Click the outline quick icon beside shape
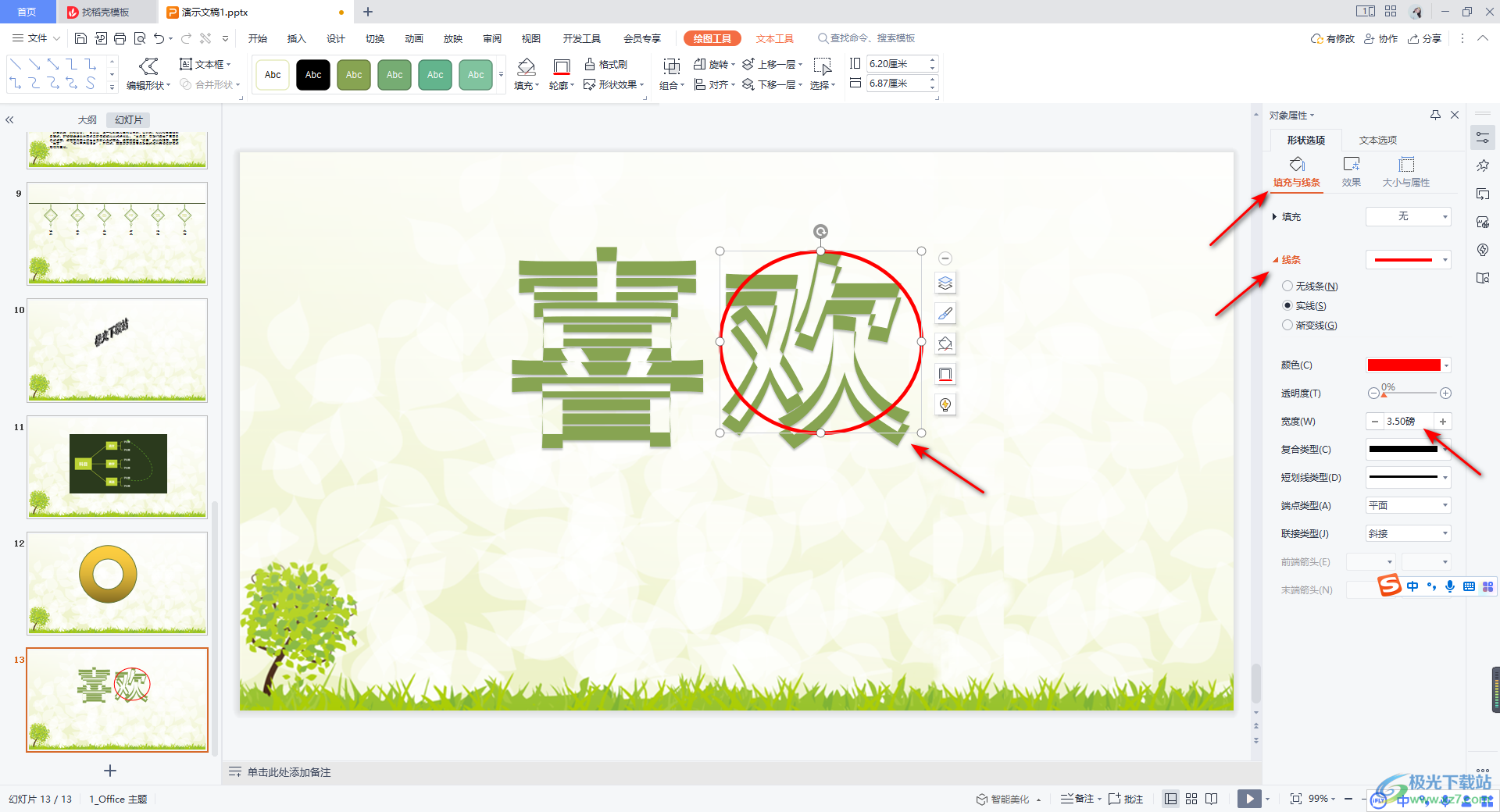 [x=945, y=374]
